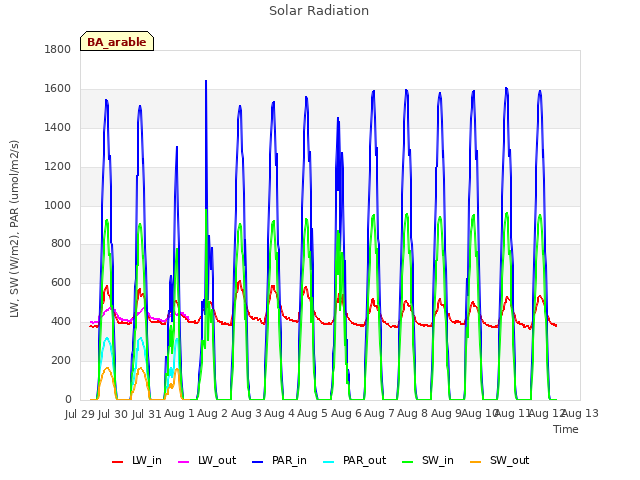The width and height of the screenshot is (640, 480).
Task: Click the 0 y-axis tick label
Action: coord(68,399)
